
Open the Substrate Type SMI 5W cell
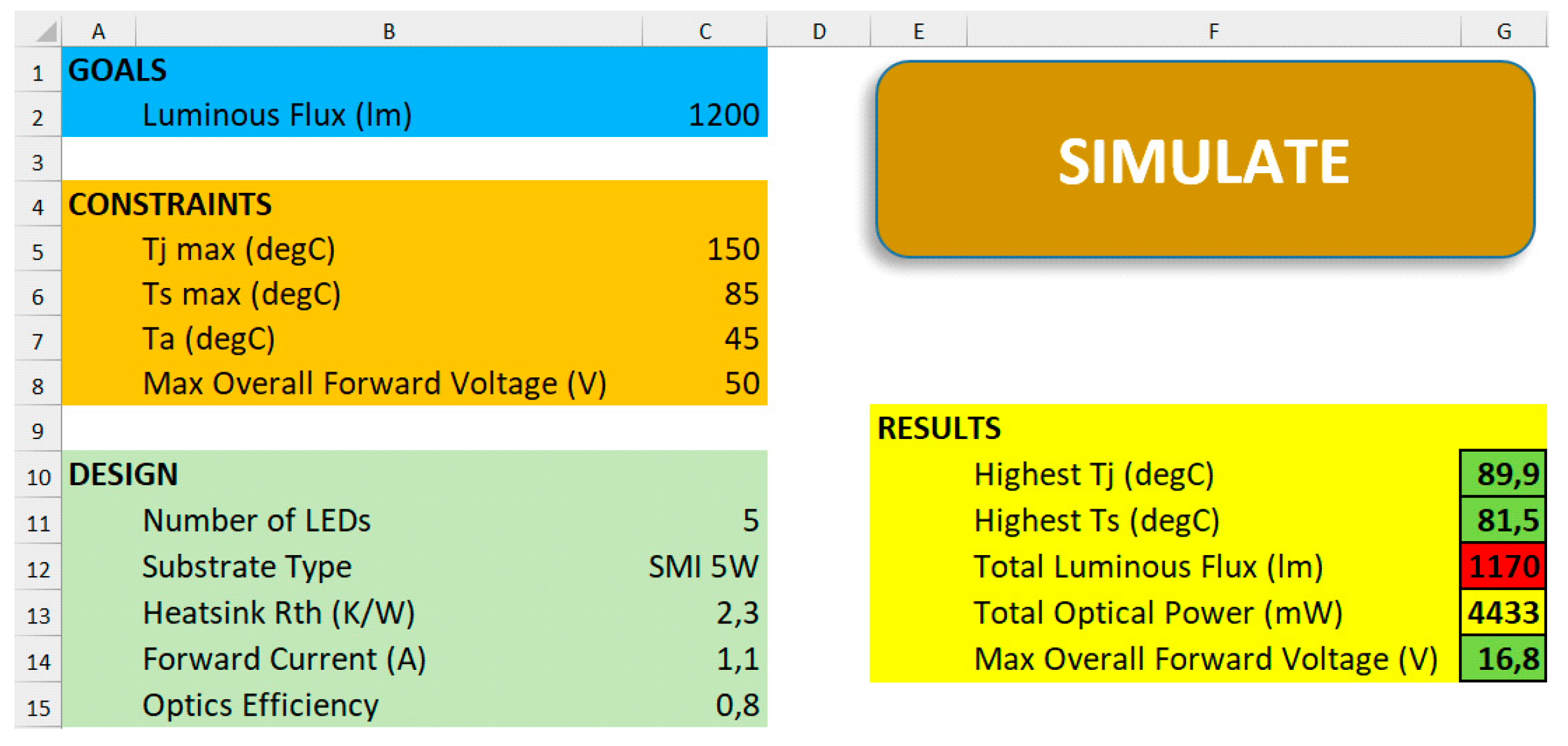click(x=702, y=566)
